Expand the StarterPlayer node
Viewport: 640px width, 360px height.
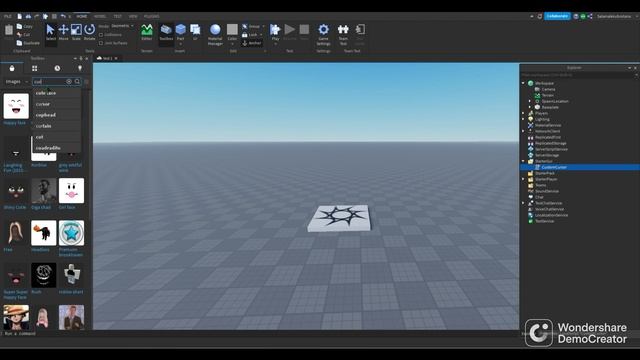[523, 179]
